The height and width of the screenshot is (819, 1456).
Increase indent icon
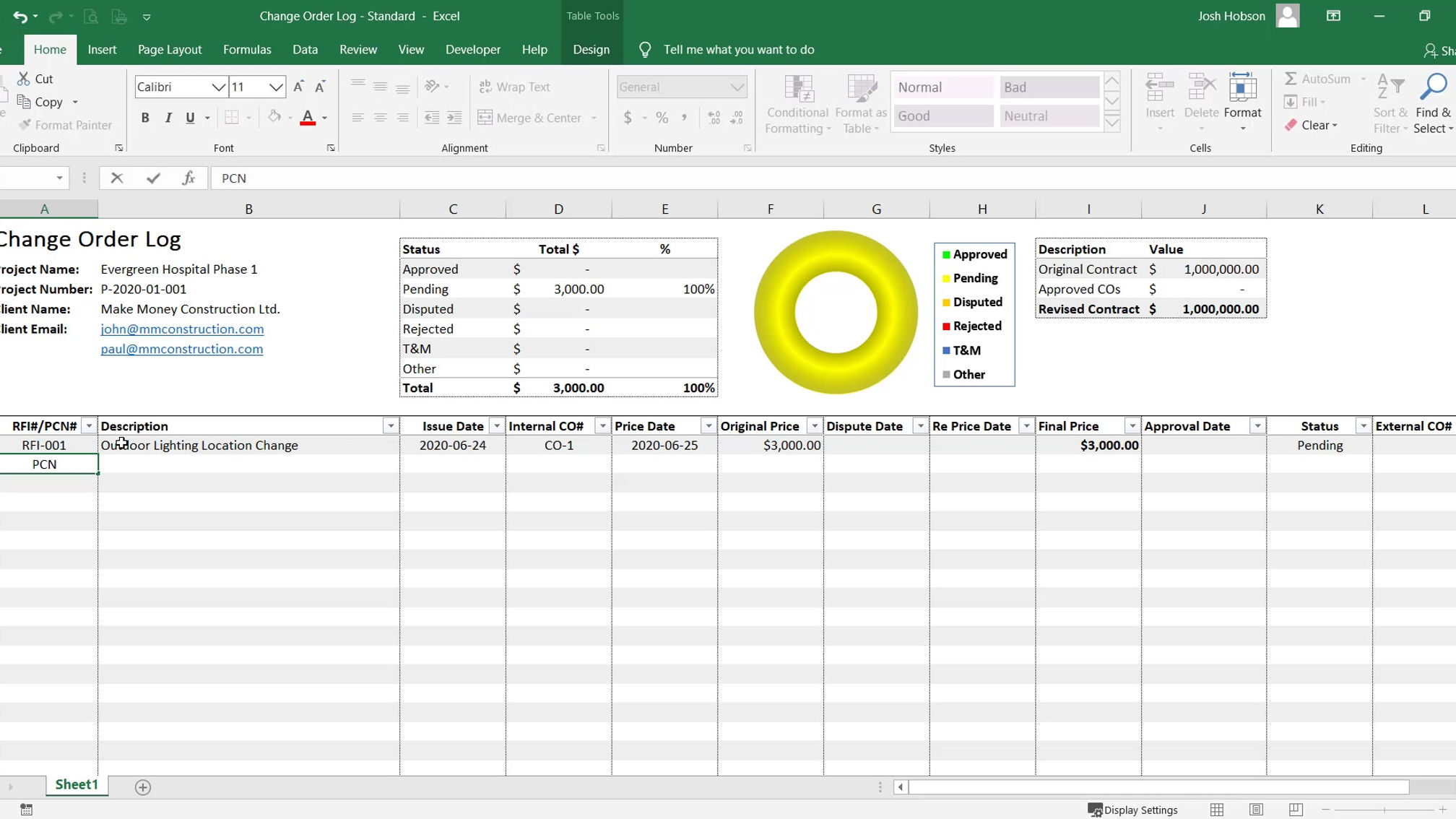454,118
